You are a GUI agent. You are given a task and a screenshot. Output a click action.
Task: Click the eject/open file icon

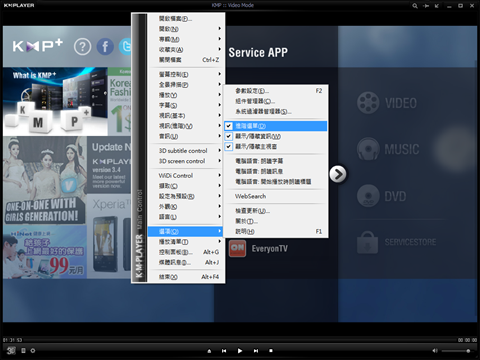209,351
